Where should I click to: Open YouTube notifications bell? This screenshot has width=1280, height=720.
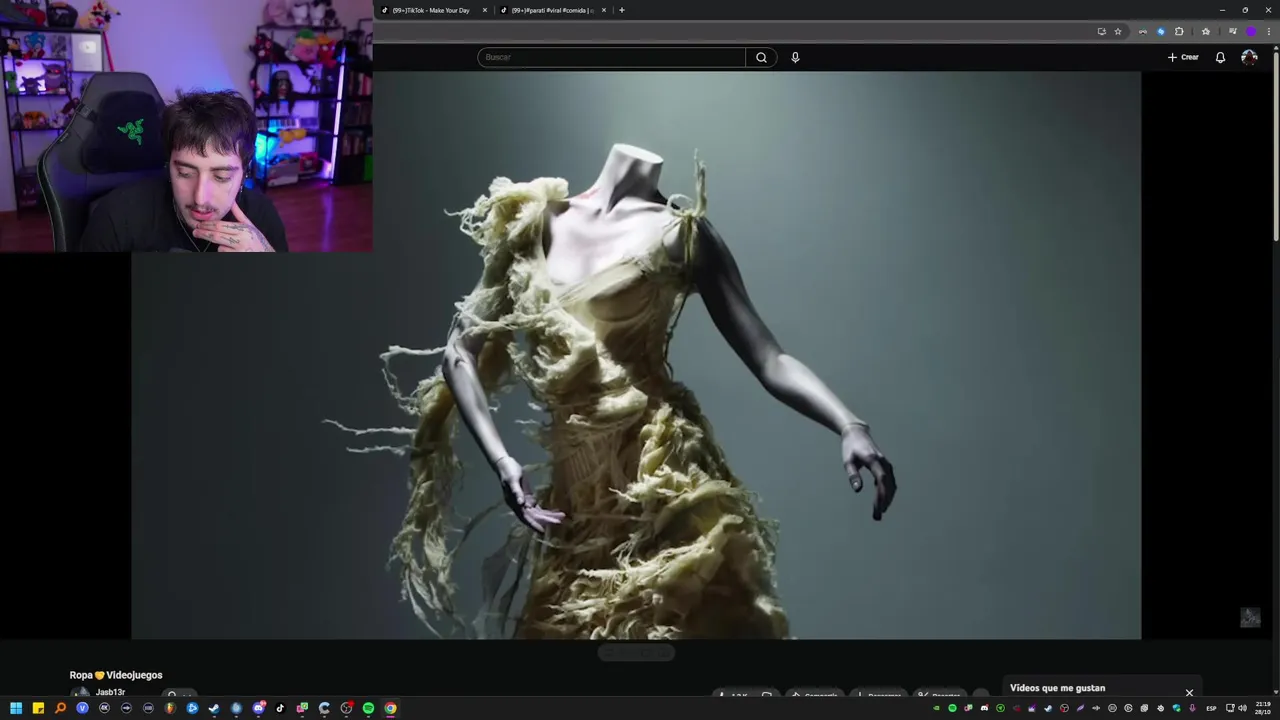(1220, 57)
